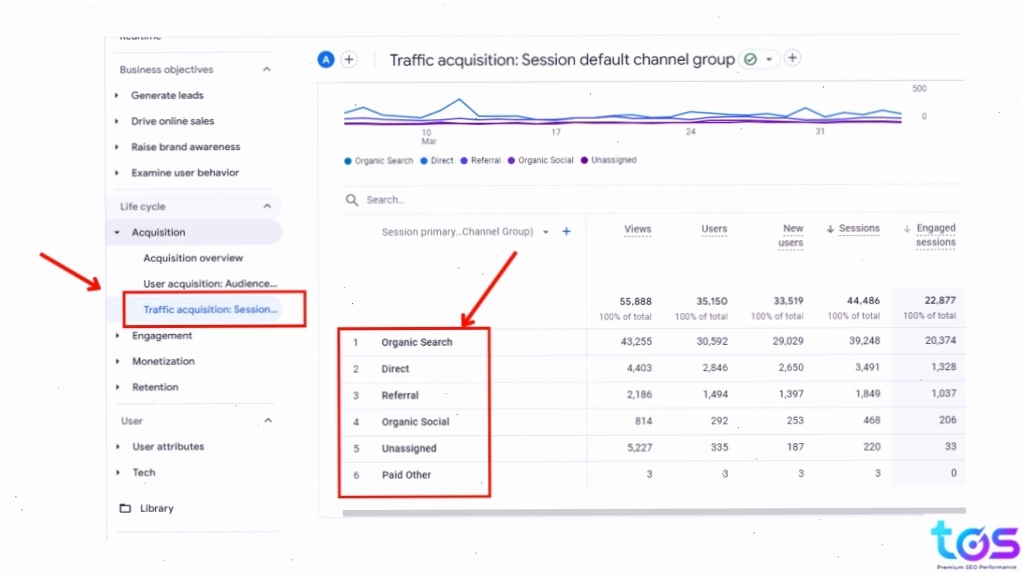
Task: Expand the User attributes arrow
Action: click(118, 447)
